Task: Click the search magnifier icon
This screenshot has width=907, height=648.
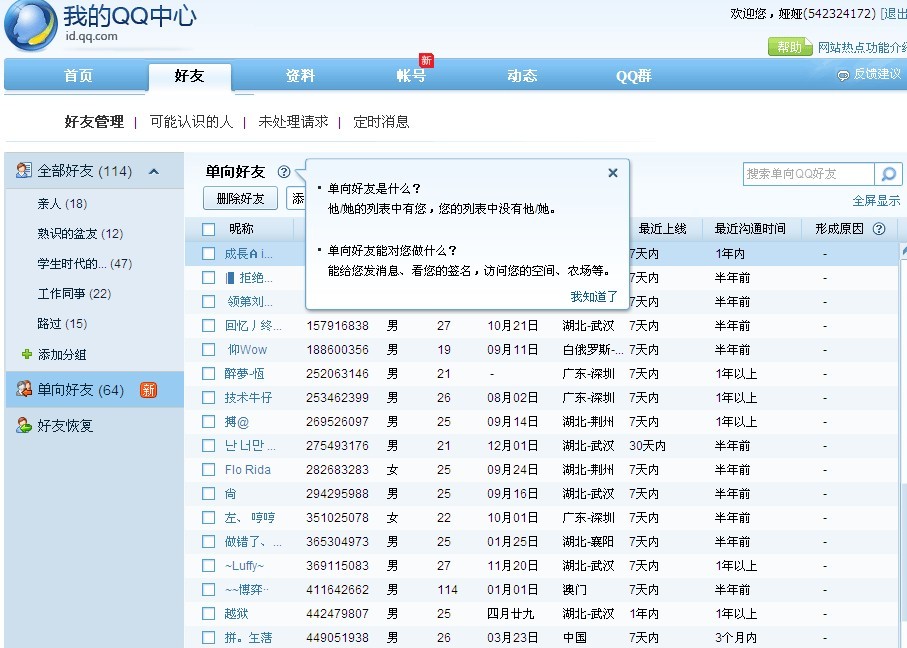Action: pos(888,174)
